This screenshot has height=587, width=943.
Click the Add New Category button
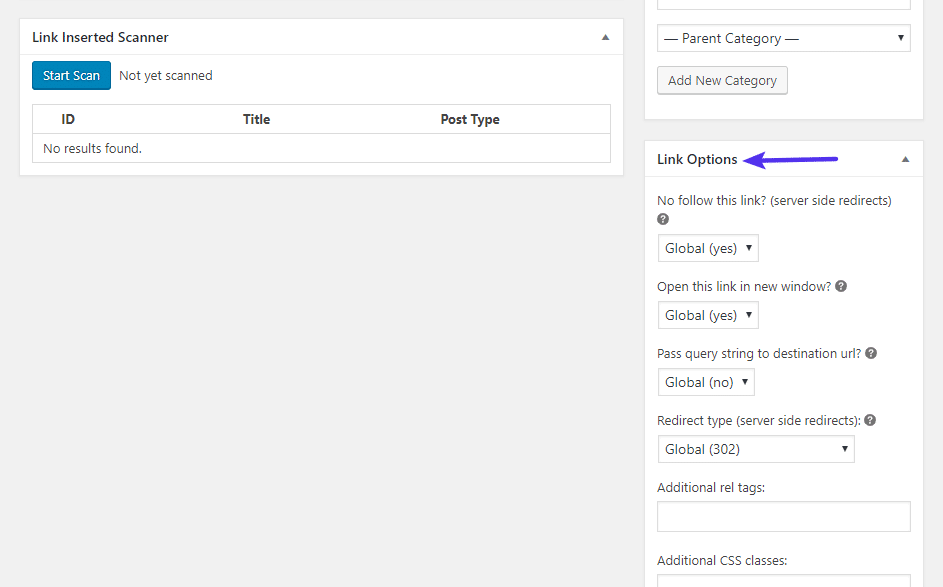722,80
